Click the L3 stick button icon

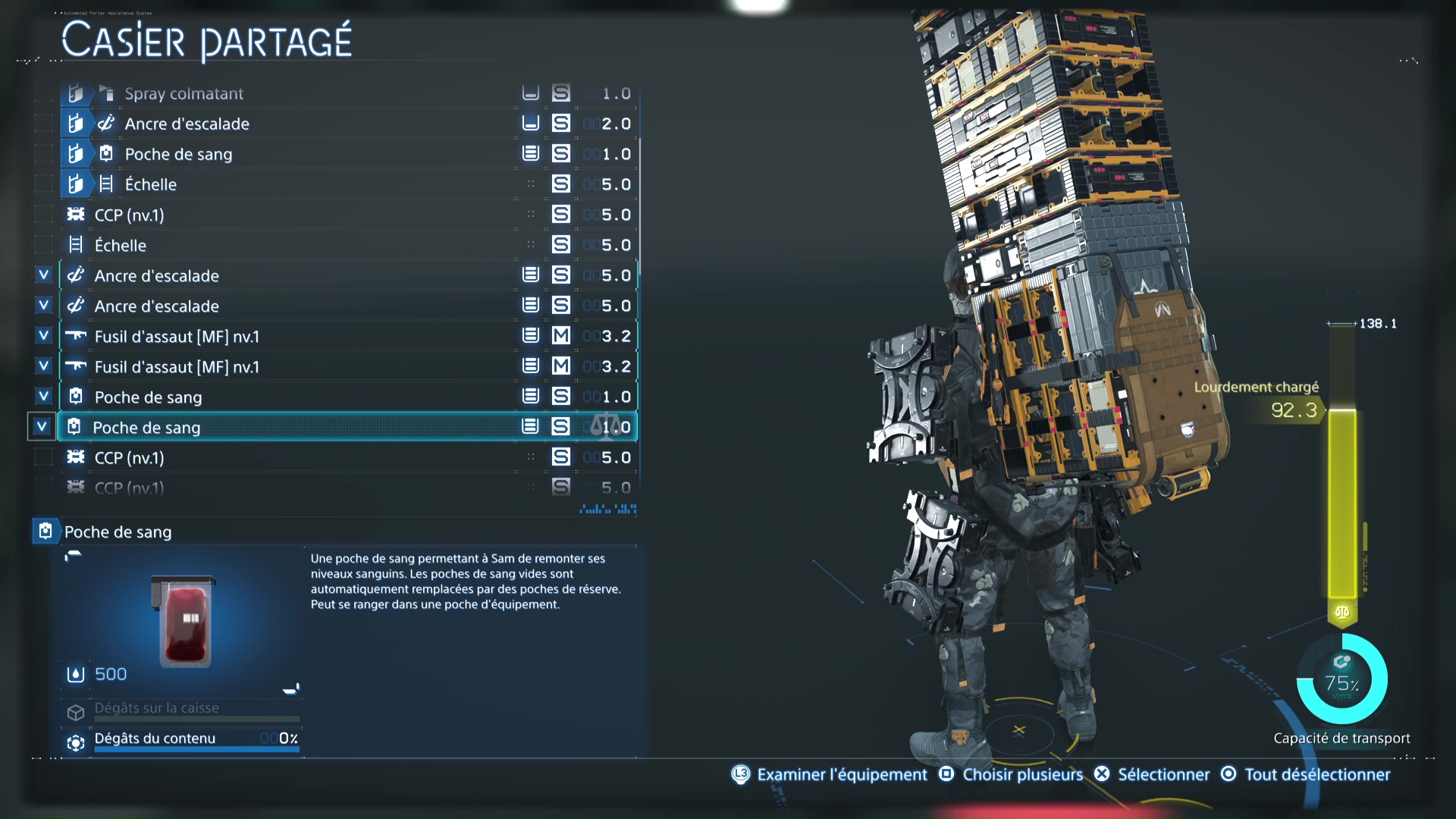[x=741, y=774]
